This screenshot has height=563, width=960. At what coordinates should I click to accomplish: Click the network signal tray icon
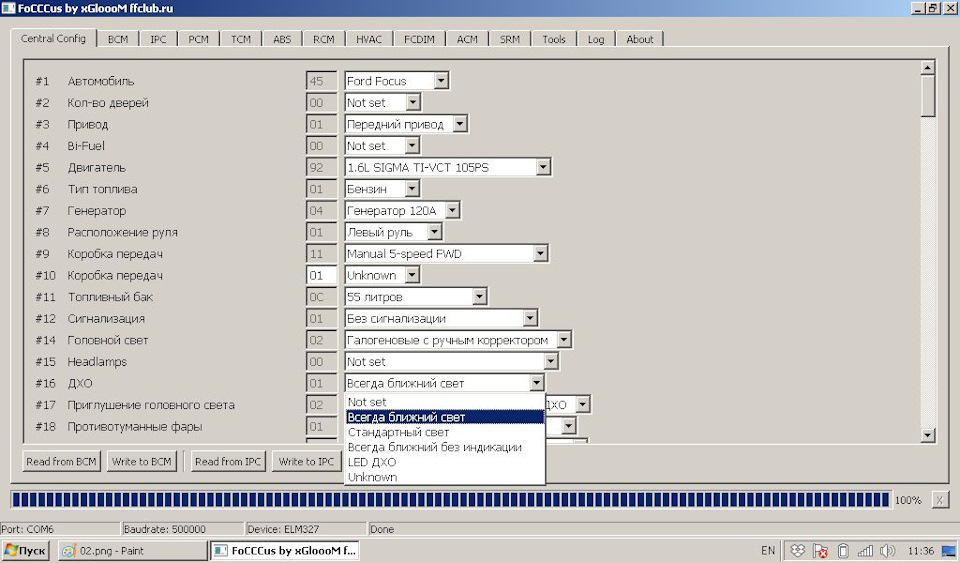click(864, 551)
